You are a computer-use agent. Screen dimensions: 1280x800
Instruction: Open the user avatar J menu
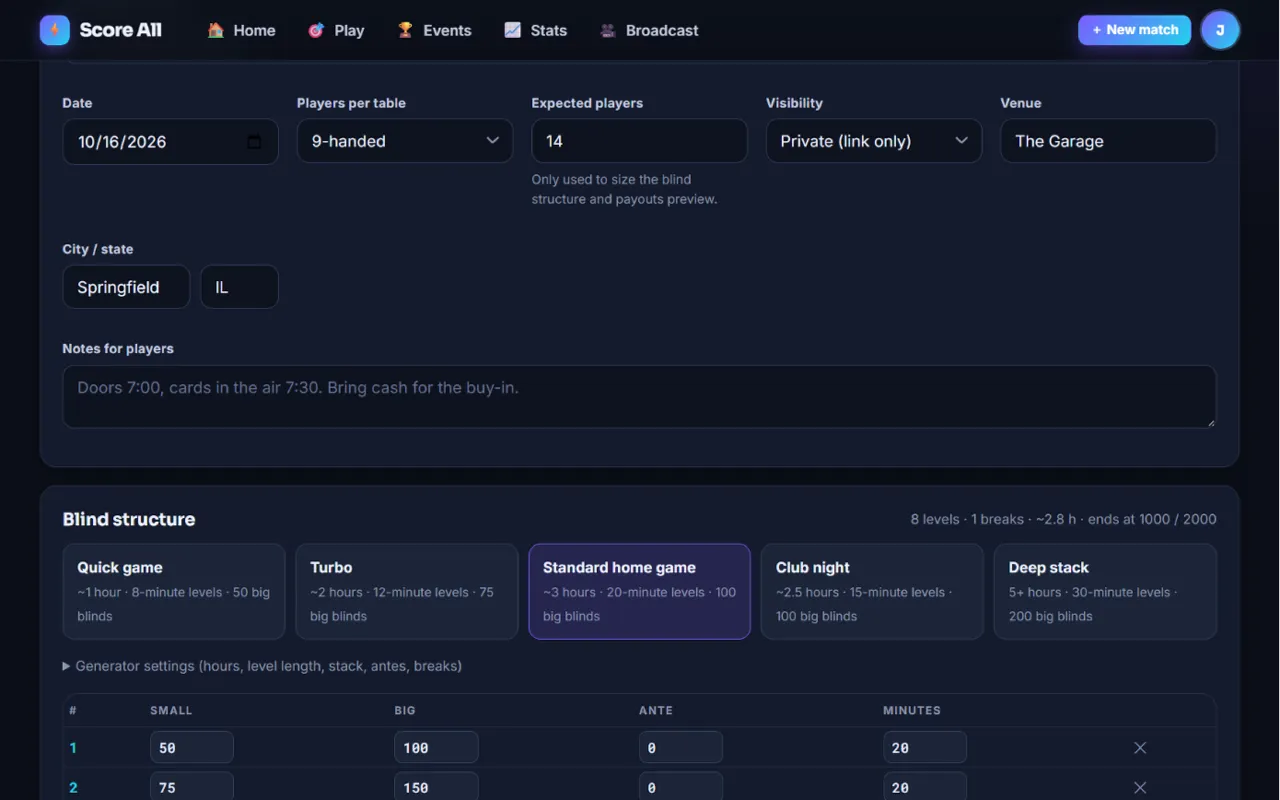pos(1220,30)
